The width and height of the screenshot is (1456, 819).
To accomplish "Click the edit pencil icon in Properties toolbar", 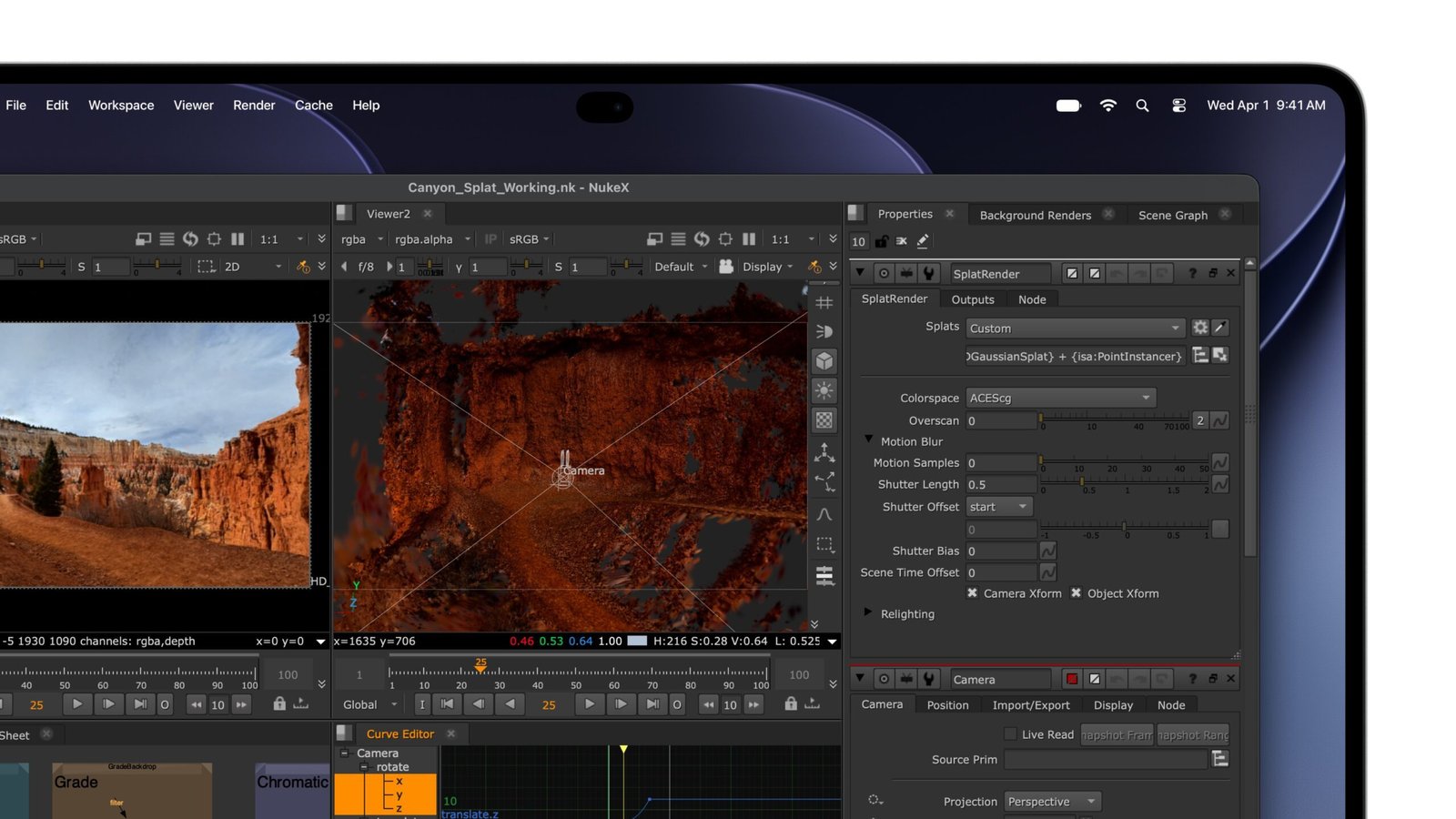I will point(923,241).
